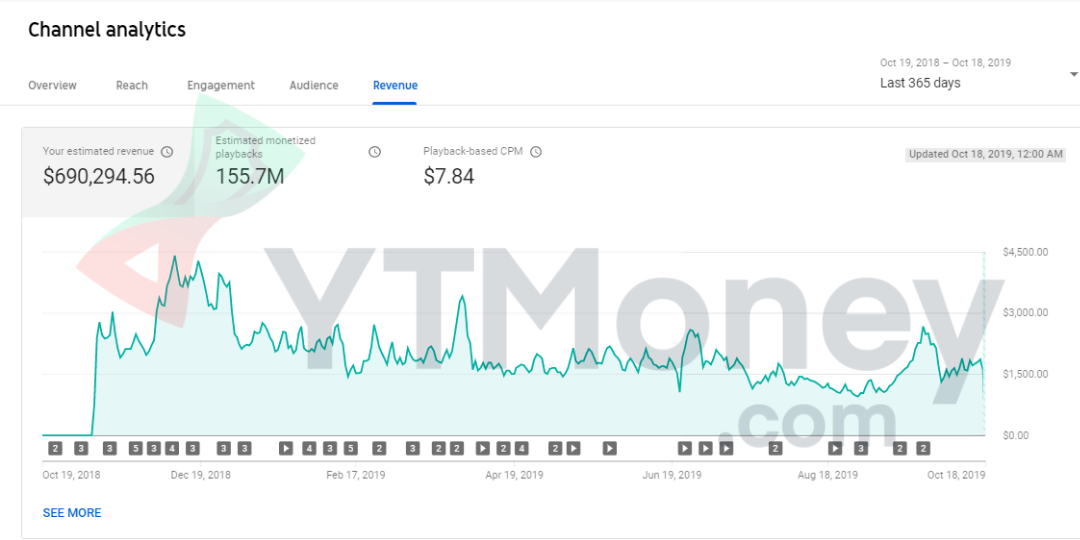The height and width of the screenshot is (540, 1080).
Task: Click the '3' video marker right after the first '2' marker
Action: click(x=81, y=449)
